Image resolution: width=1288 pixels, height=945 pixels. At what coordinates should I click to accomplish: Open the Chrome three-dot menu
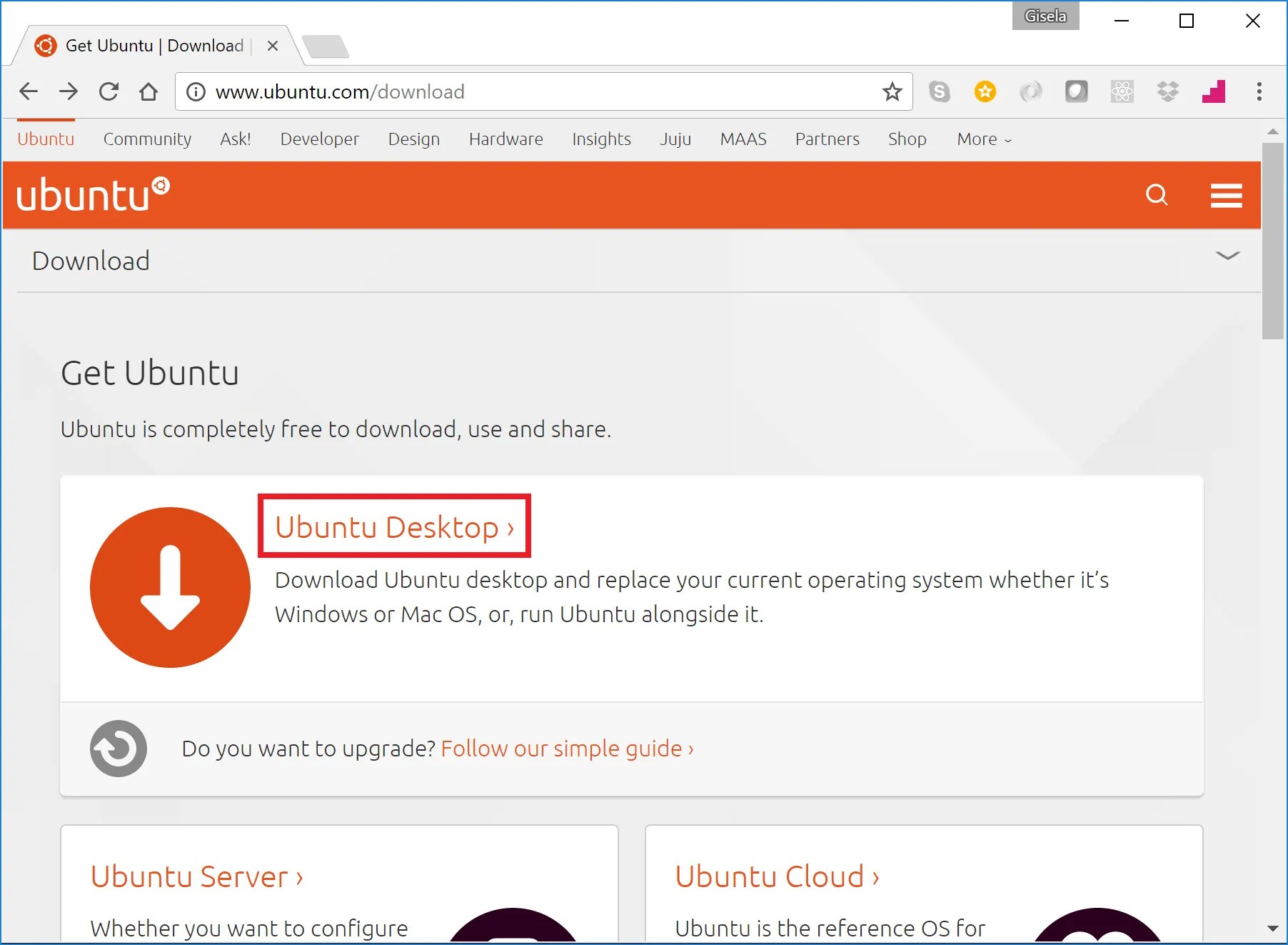click(1259, 91)
